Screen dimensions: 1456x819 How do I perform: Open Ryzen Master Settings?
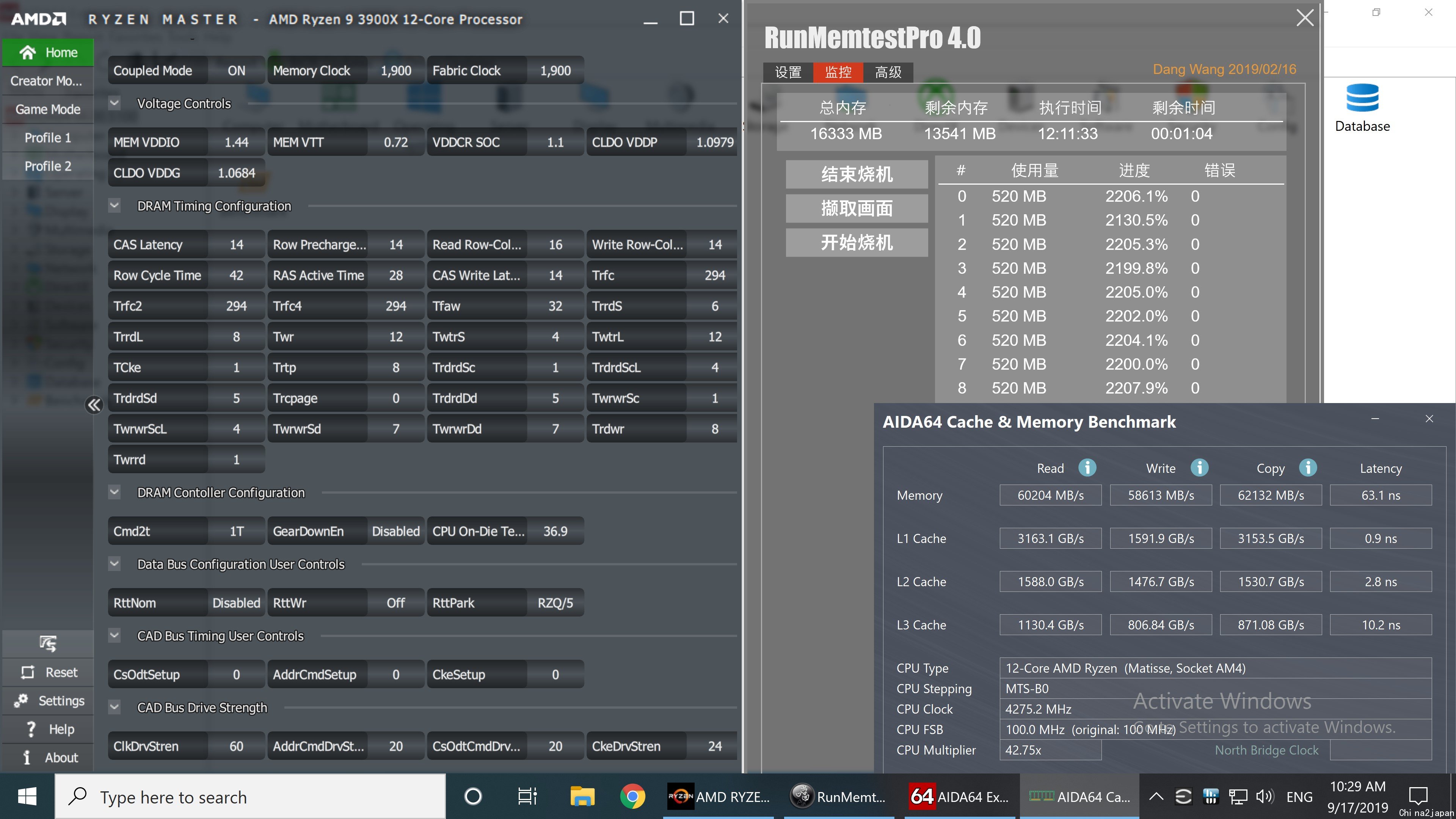[48, 700]
